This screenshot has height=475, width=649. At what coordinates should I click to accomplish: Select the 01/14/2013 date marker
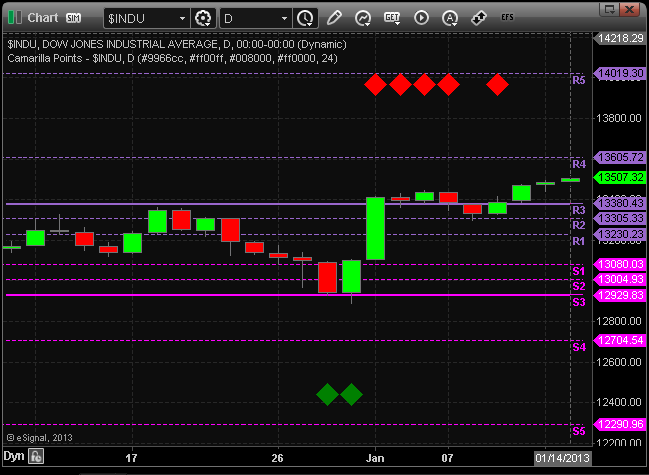coord(562,458)
